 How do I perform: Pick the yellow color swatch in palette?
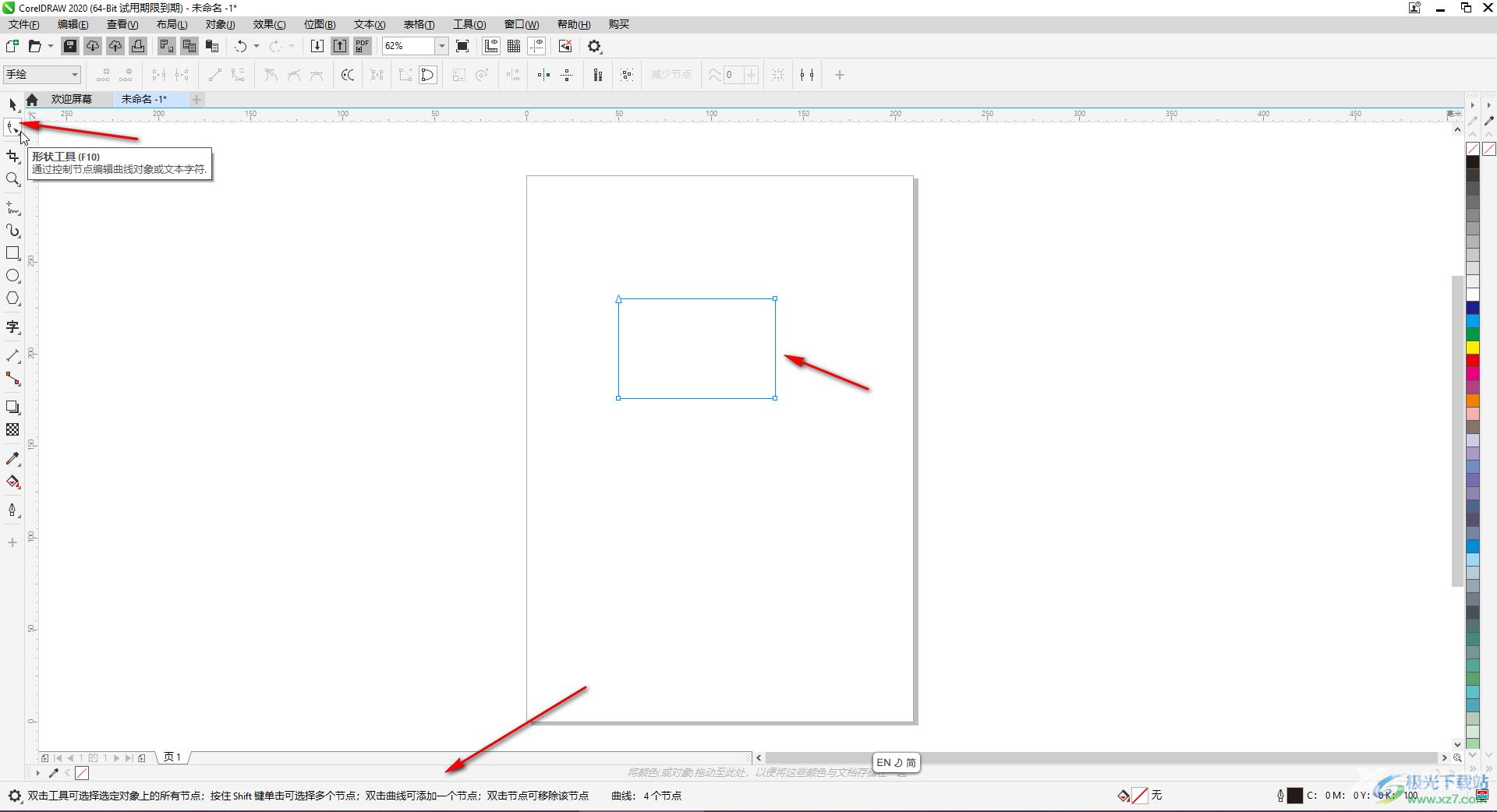coord(1473,348)
